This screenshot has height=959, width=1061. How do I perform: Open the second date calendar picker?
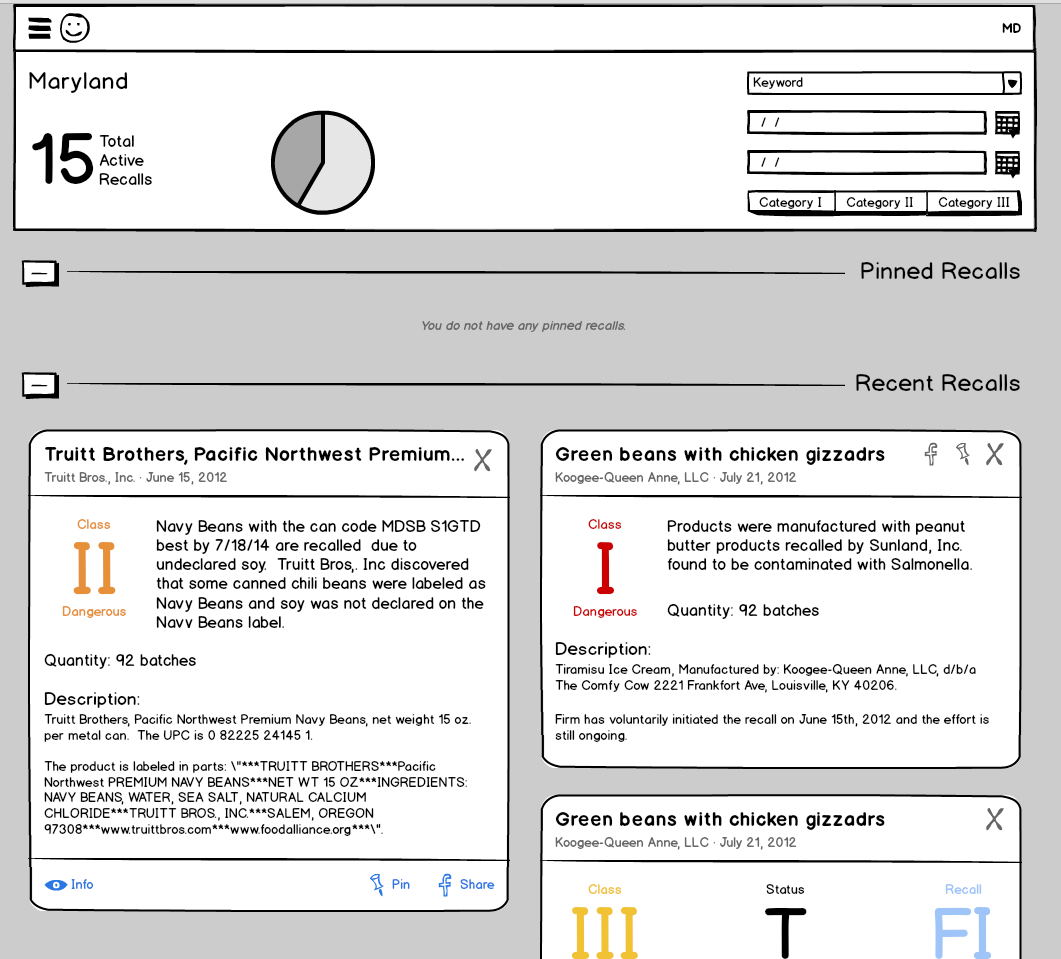[1007, 164]
